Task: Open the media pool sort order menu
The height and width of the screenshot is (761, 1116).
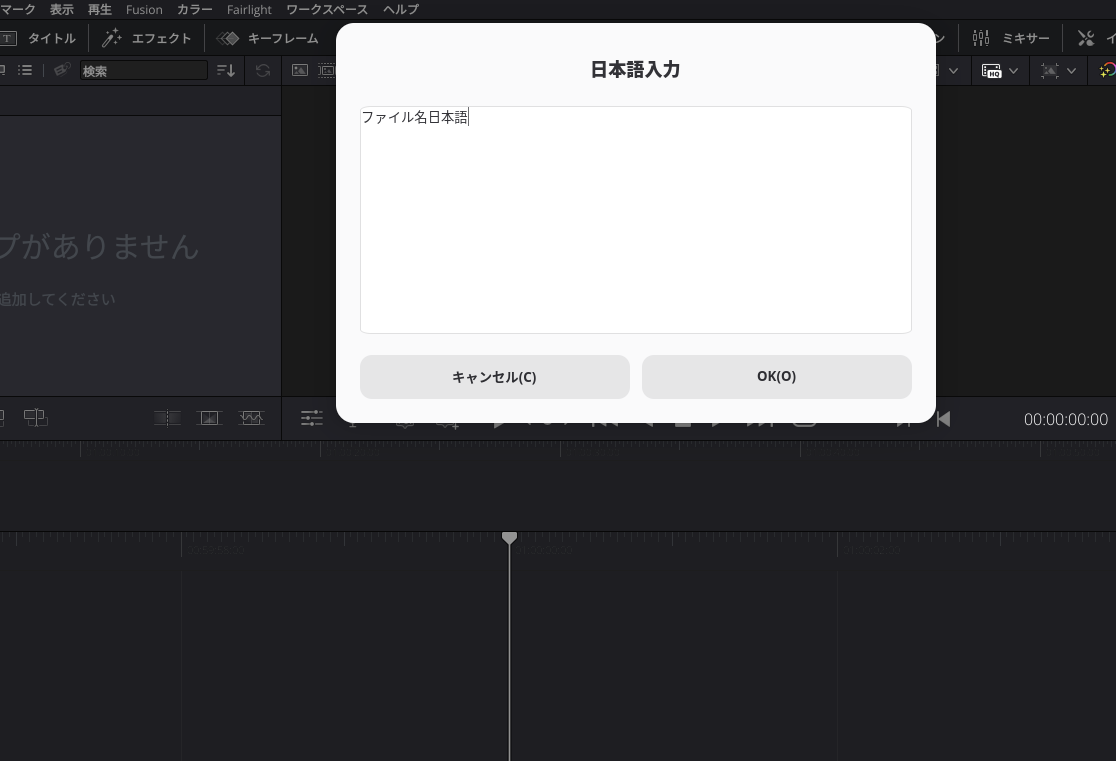Action: pos(226,70)
